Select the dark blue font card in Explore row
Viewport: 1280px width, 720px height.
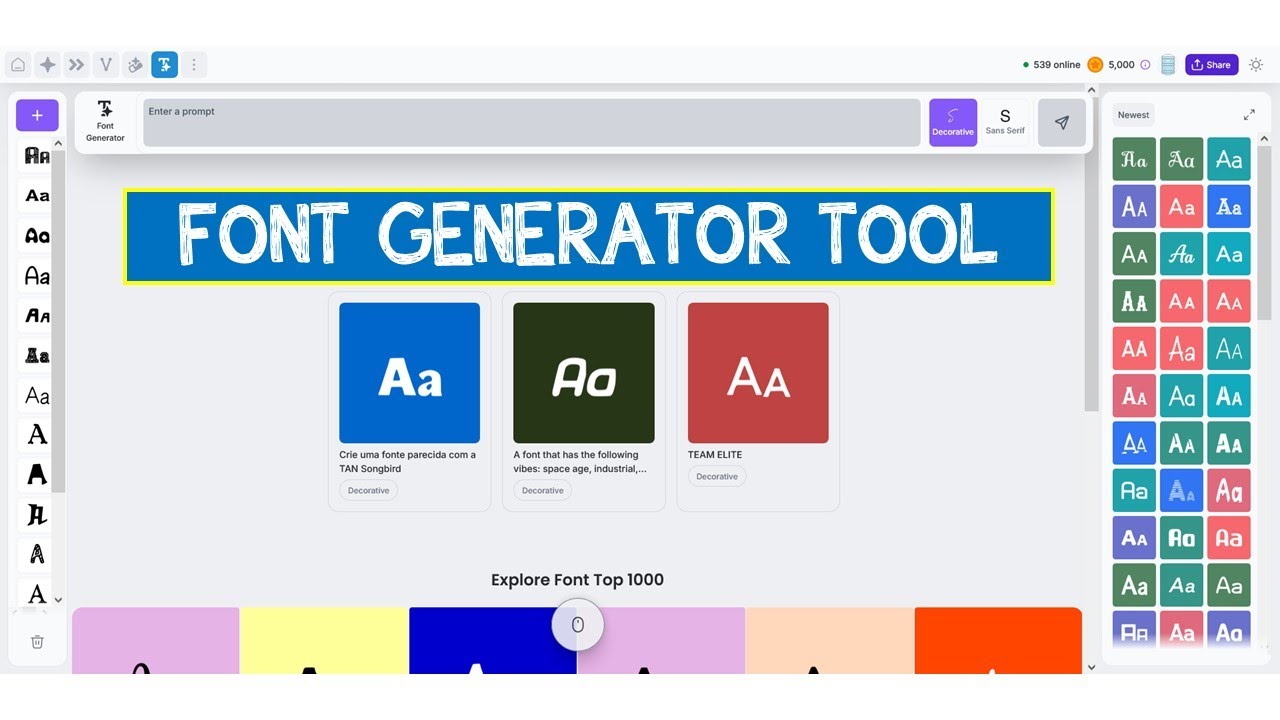493,640
